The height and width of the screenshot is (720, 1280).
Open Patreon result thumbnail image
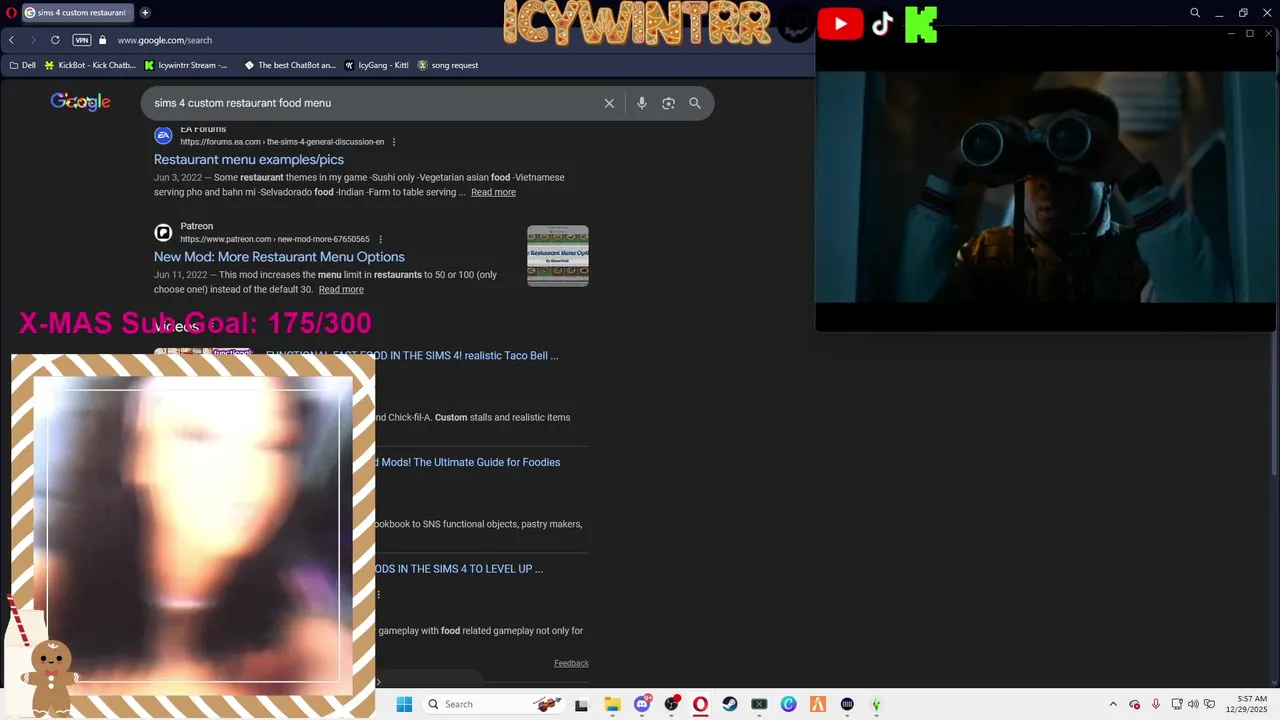pos(558,256)
